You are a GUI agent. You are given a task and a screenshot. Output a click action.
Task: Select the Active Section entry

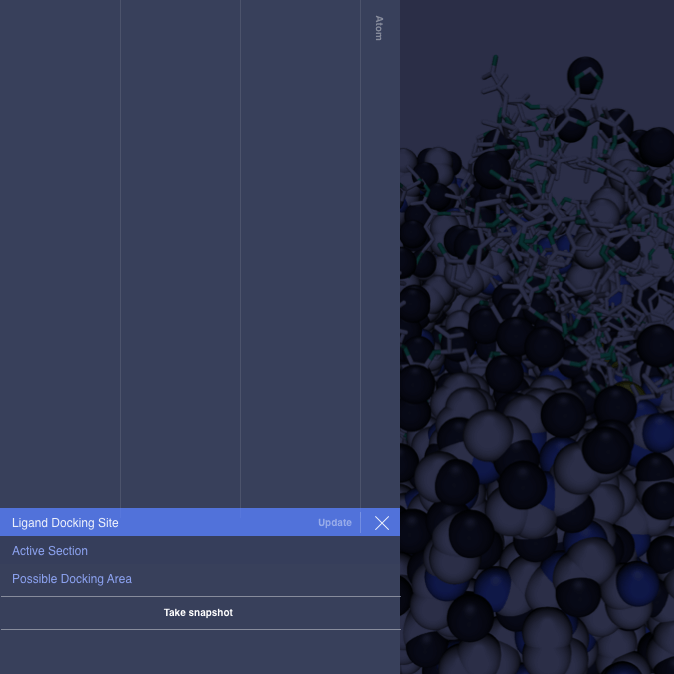tap(50, 551)
